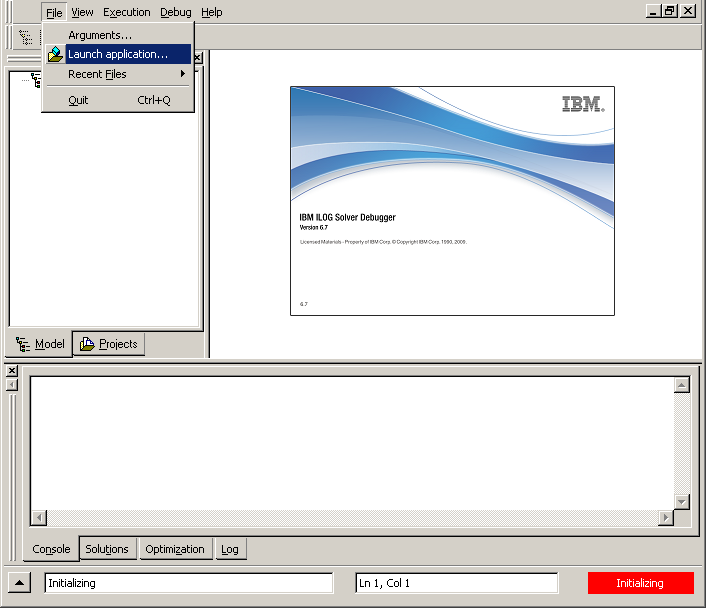The height and width of the screenshot is (608, 706).
Task: Click the console scroll-down arrow
Action: tap(682, 502)
